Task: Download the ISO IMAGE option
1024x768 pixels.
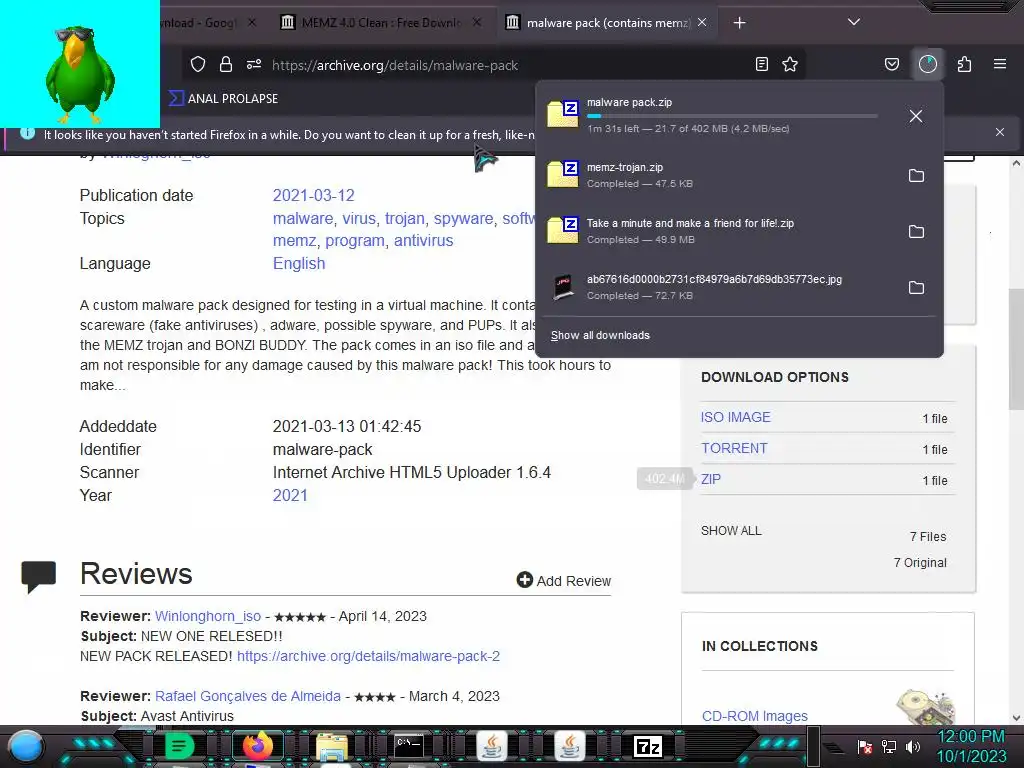Action: (x=735, y=417)
